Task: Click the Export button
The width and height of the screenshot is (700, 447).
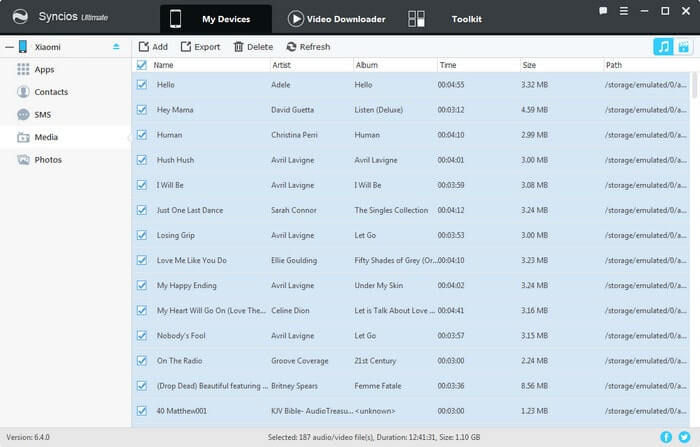Action: pos(200,47)
